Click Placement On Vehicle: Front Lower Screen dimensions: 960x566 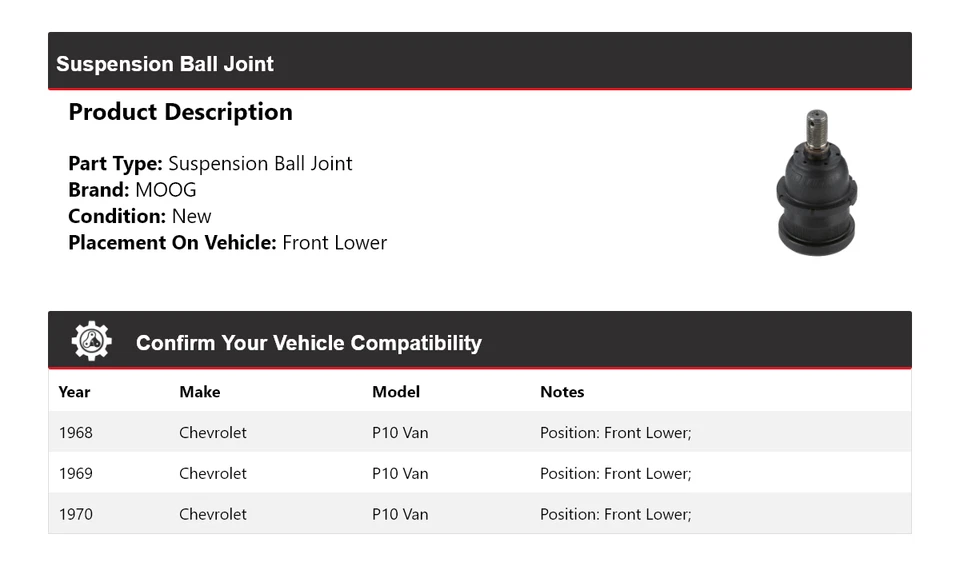click(227, 242)
